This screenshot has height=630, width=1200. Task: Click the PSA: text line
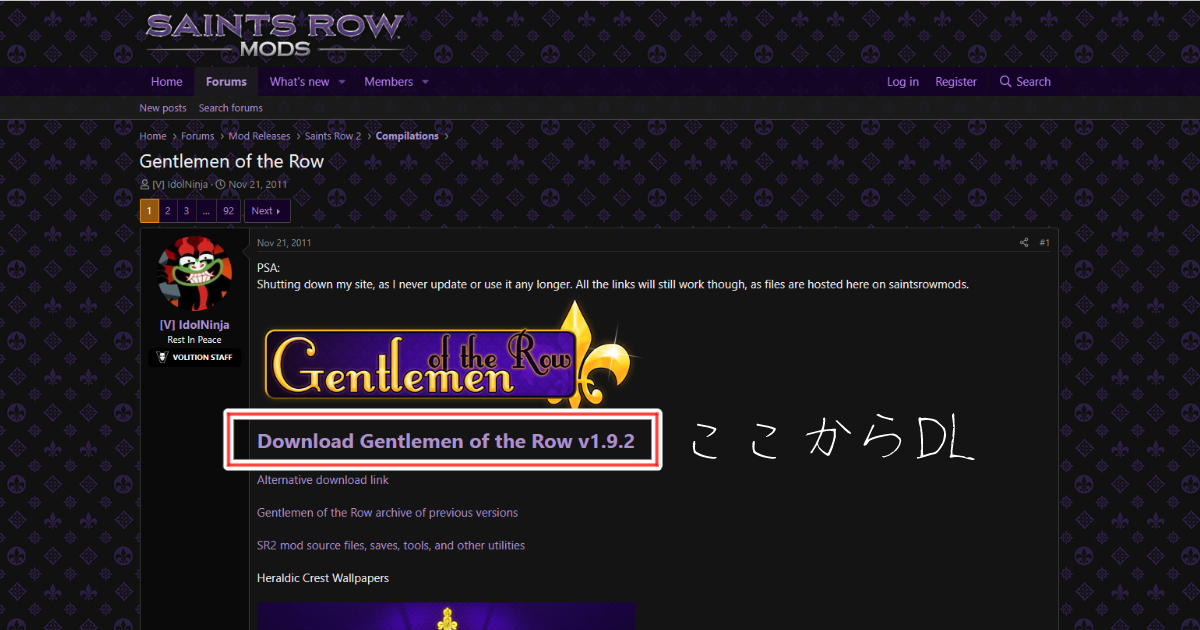click(268, 268)
